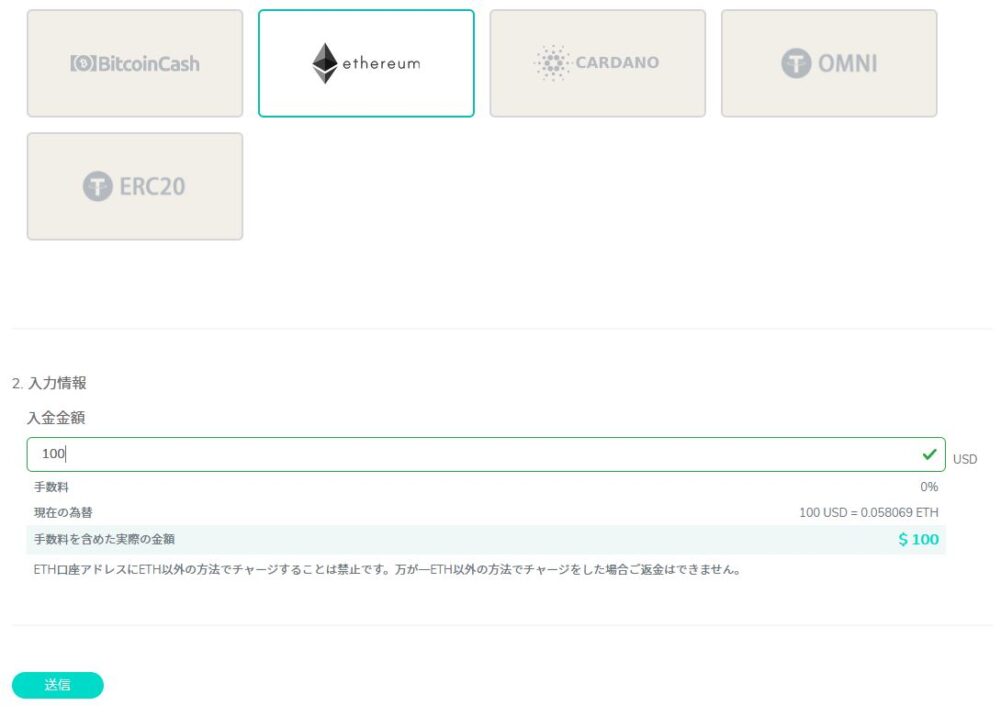The height and width of the screenshot is (717, 1001).
Task: Pick the OMNI Tether option
Action: point(829,63)
